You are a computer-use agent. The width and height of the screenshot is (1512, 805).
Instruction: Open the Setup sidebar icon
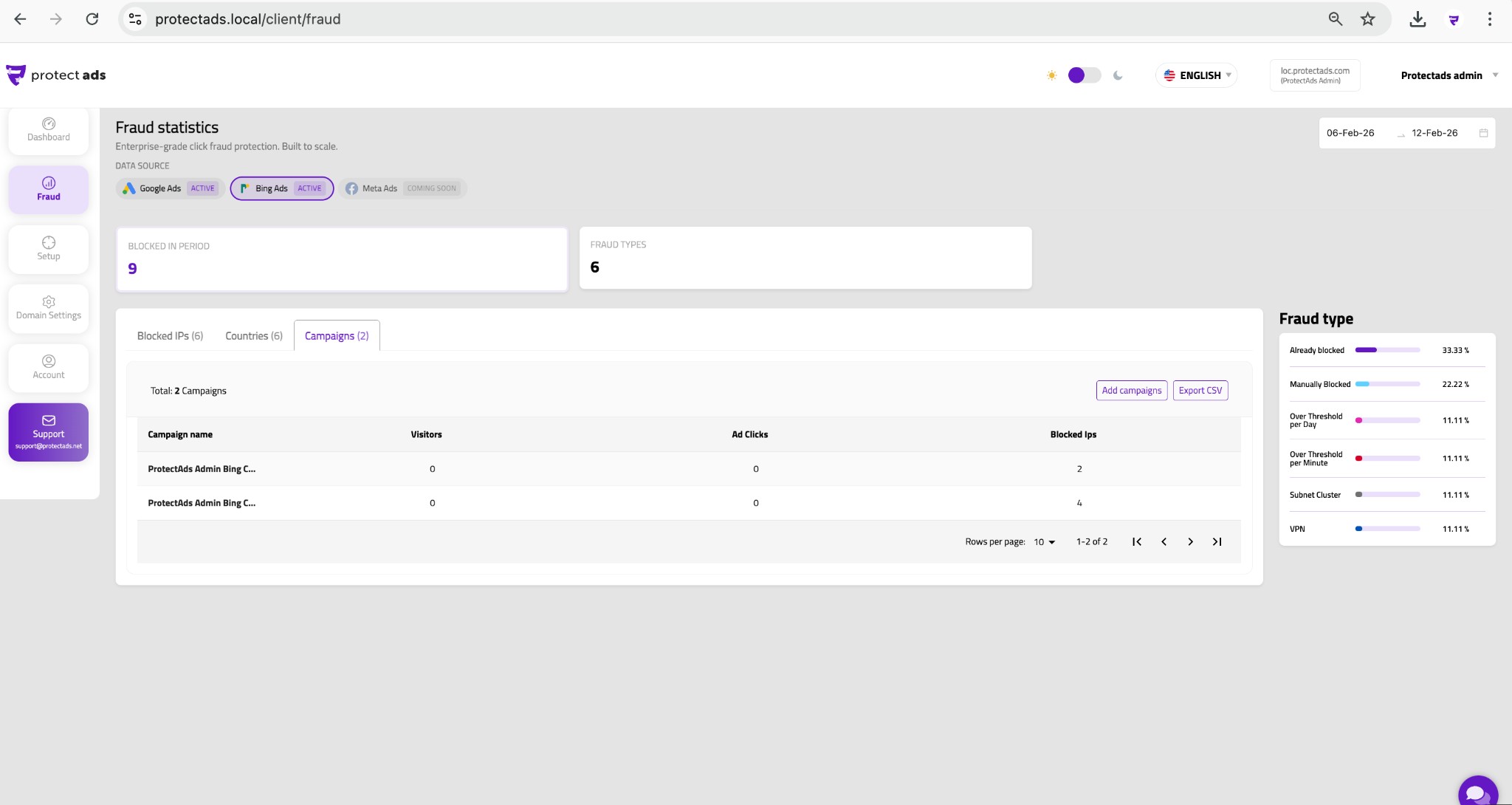49,243
